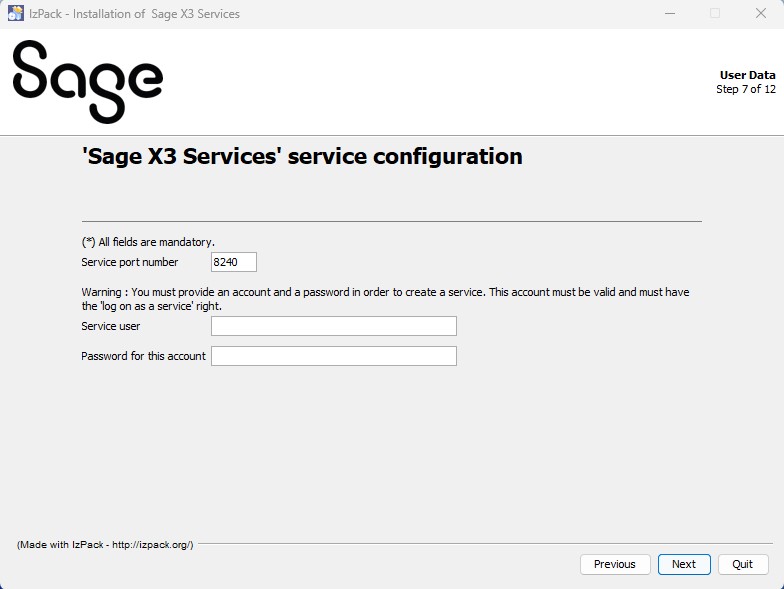
Task: Click the greyed-out maximize window button
Action: 715,14
